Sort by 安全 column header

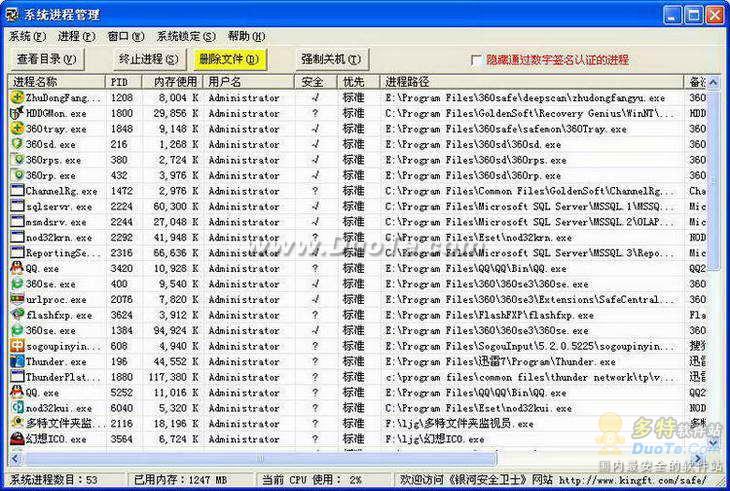316,82
